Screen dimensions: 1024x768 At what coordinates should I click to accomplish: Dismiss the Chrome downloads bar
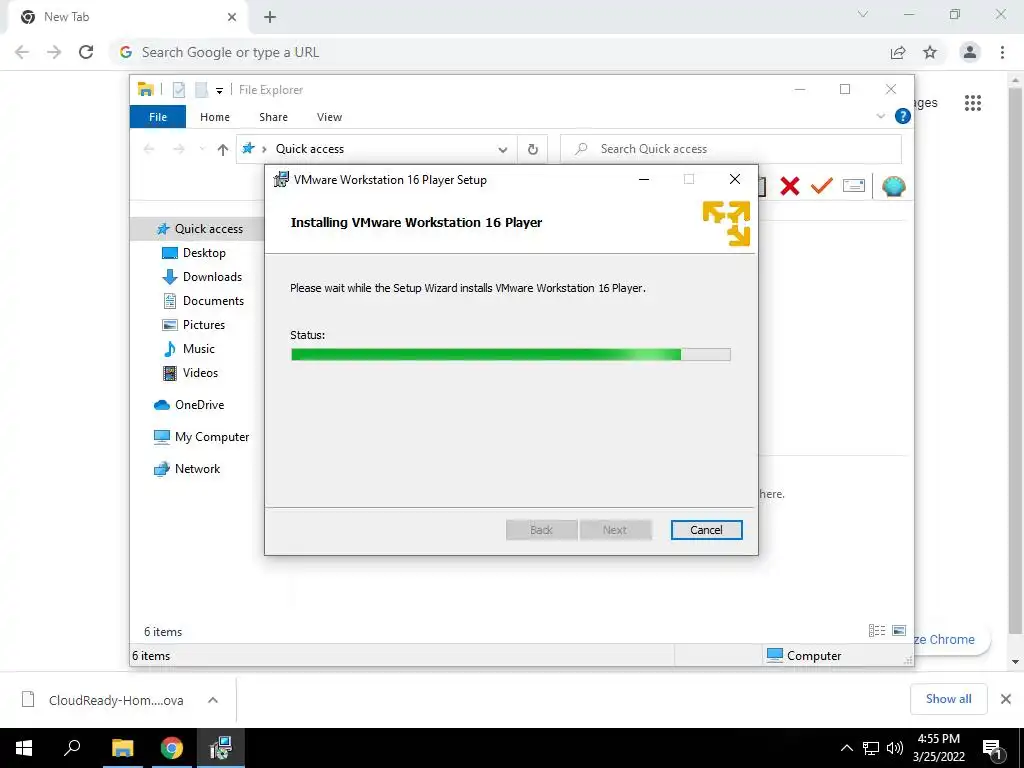point(1006,699)
